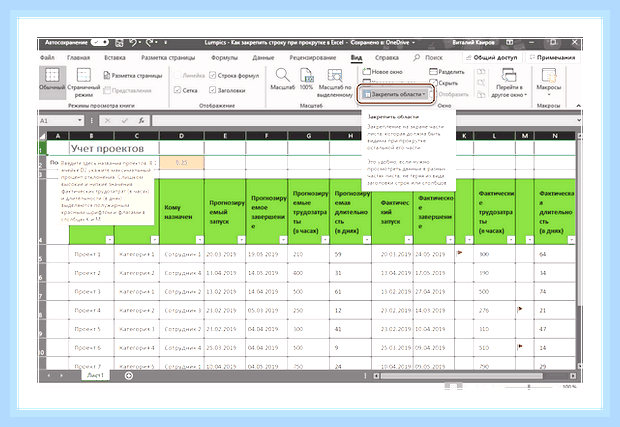Click the Insert Function fx icon
The image size is (620, 427).
(x=141, y=121)
